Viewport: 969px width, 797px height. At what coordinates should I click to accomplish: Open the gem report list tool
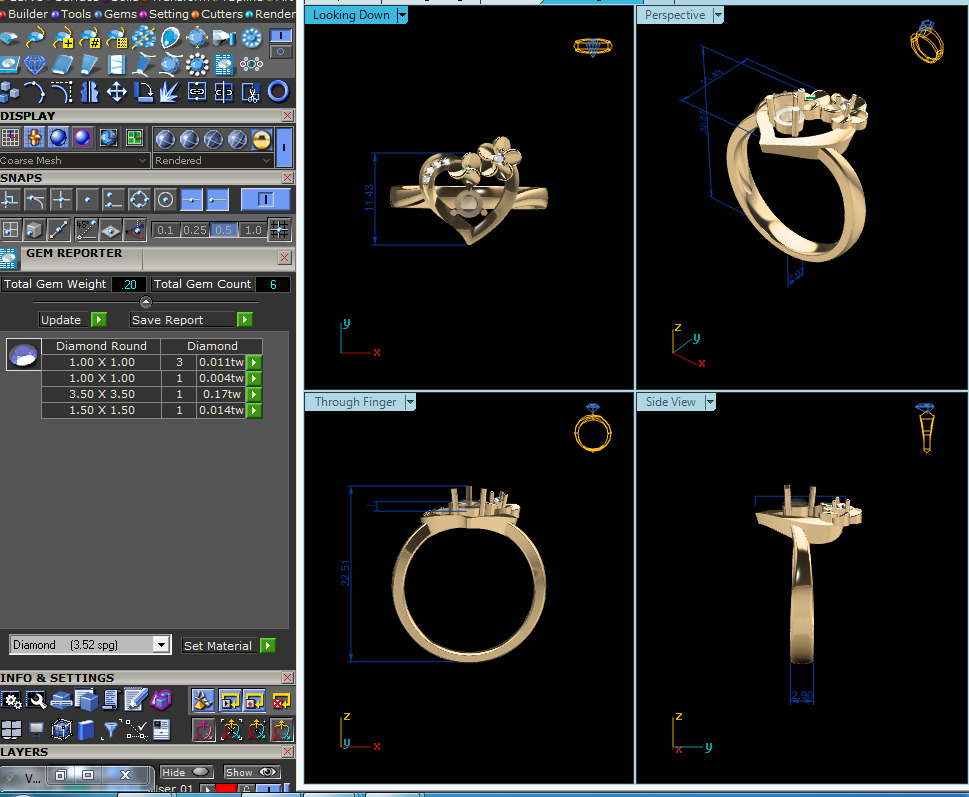224,64
